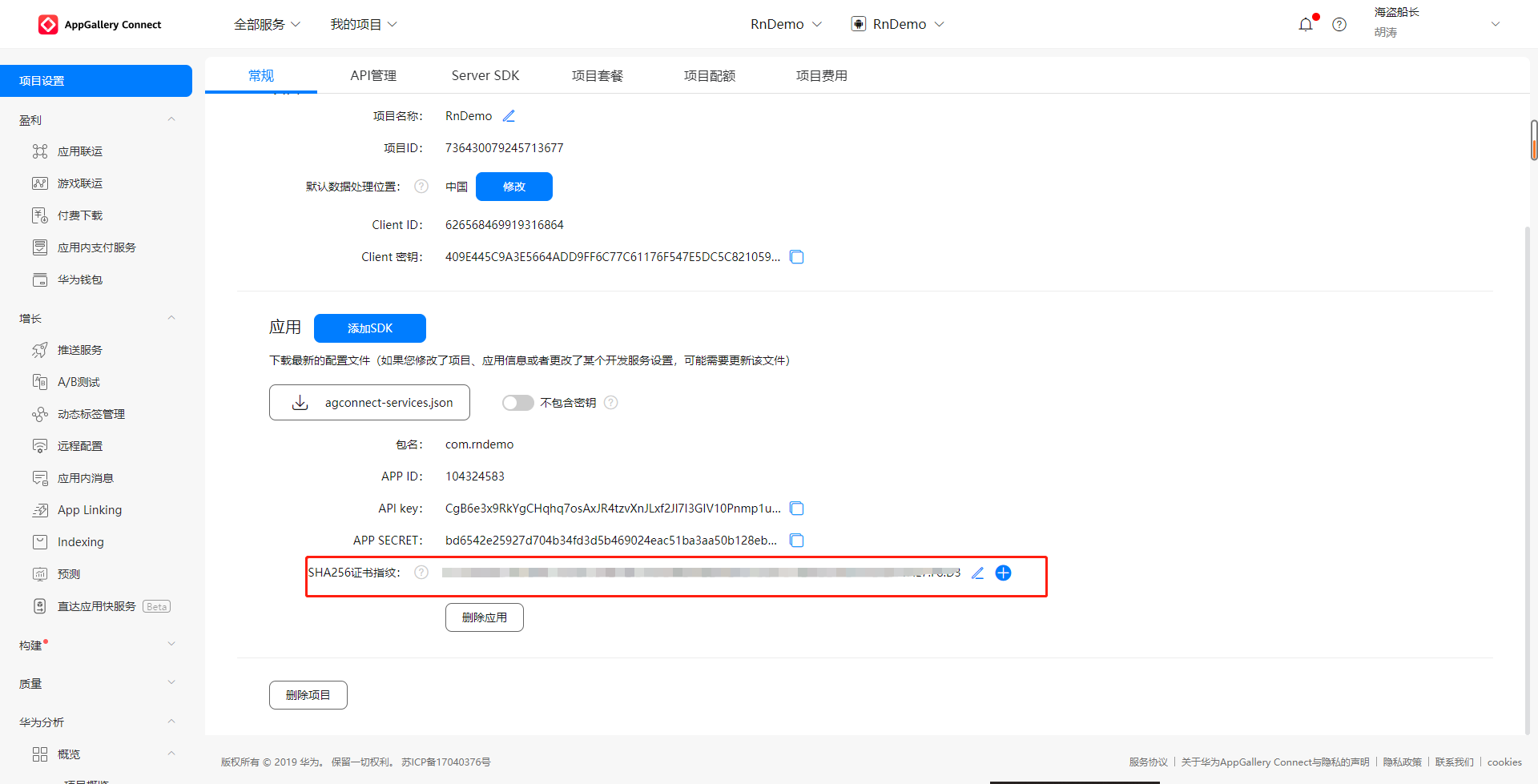Viewport: 1538px width, 784px height.
Task: Copy the APP SECRET value
Action: point(797,541)
